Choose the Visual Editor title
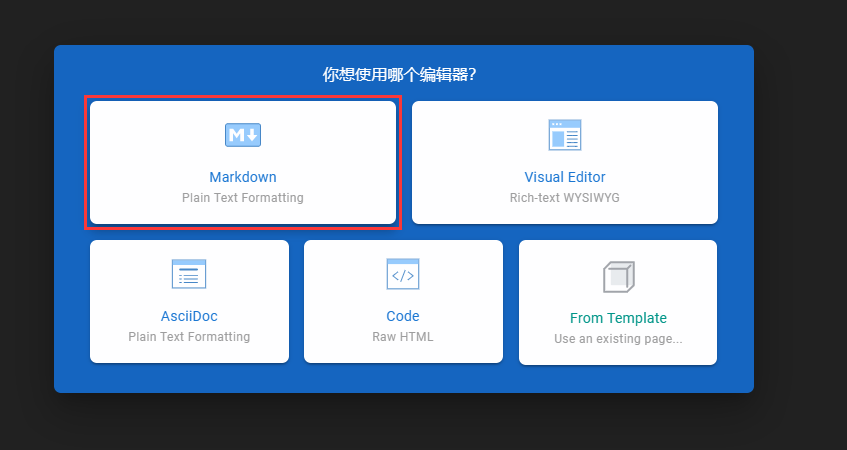The image size is (847, 450). tap(565, 177)
